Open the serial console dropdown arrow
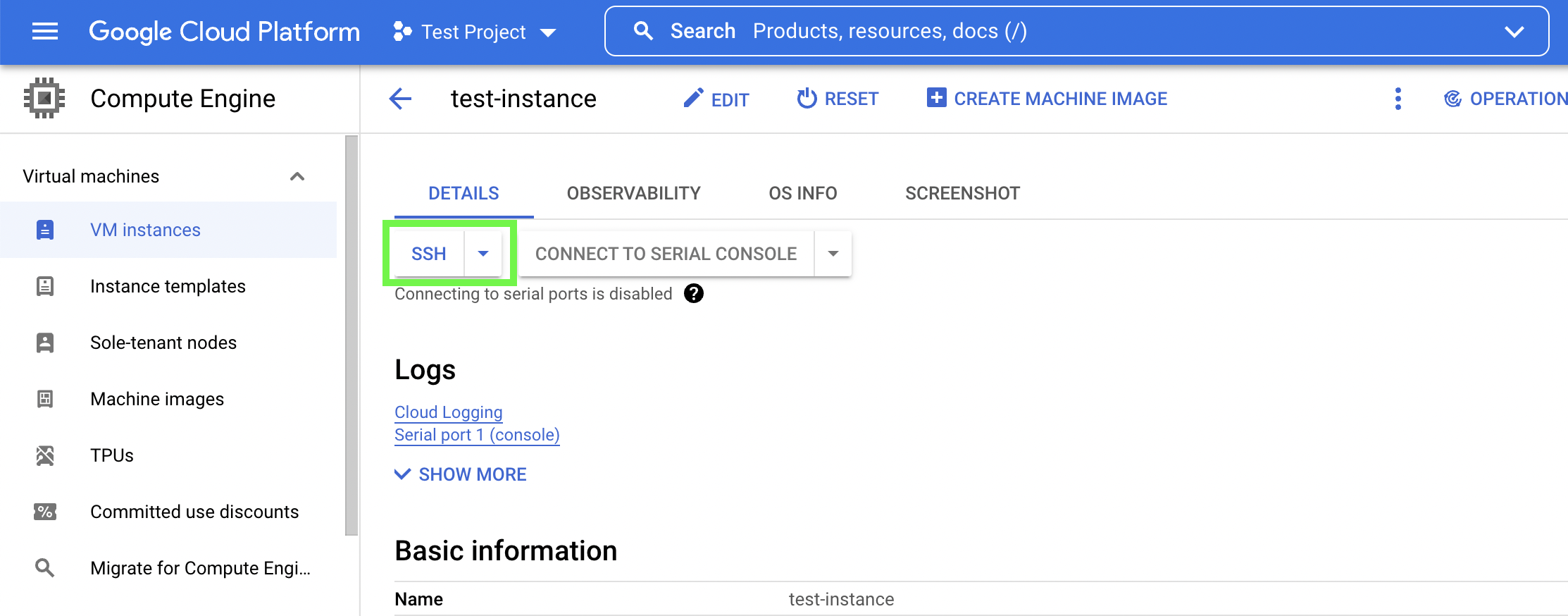This screenshot has height=616, width=1568. (833, 254)
